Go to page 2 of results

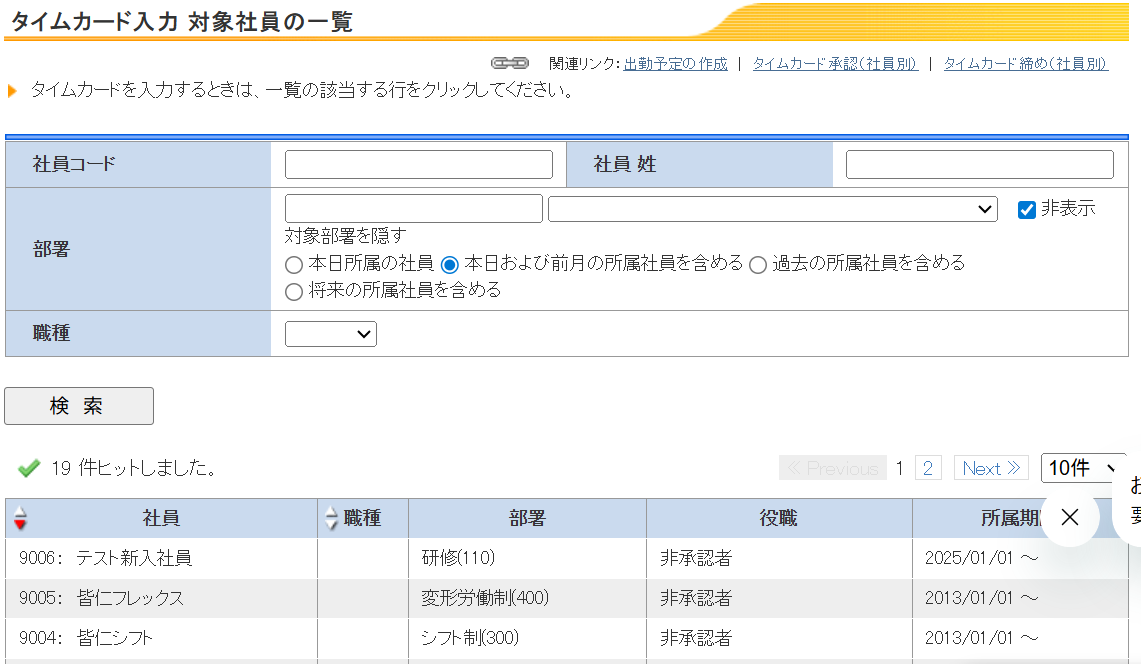928,468
